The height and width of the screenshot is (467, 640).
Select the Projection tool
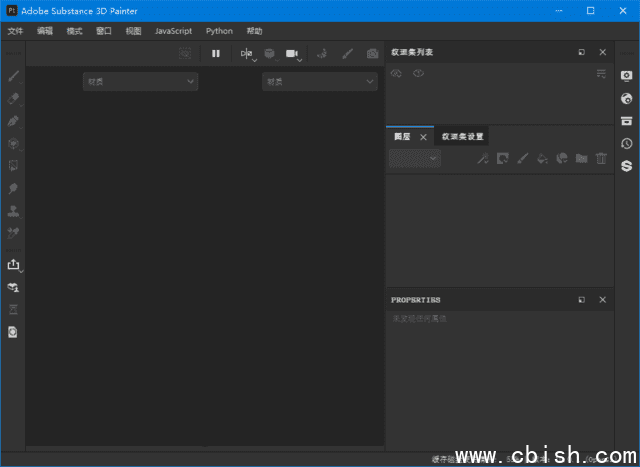[x=13, y=121]
